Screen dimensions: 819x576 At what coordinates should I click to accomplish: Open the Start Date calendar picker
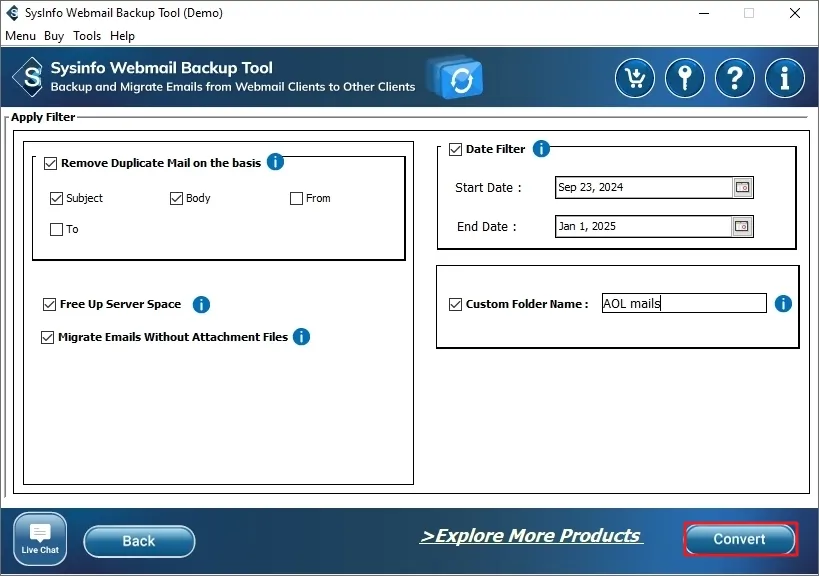click(x=742, y=187)
